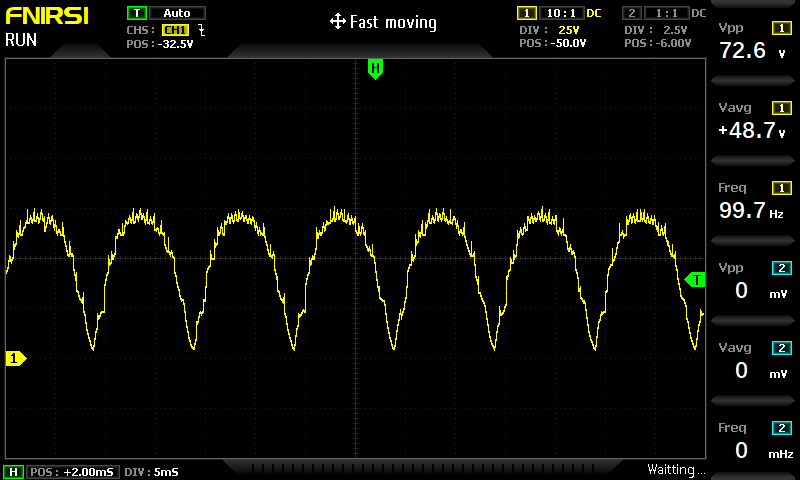Click the green T trigger badge
This screenshot has height=480, width=800.
click(x=137, y=13)
